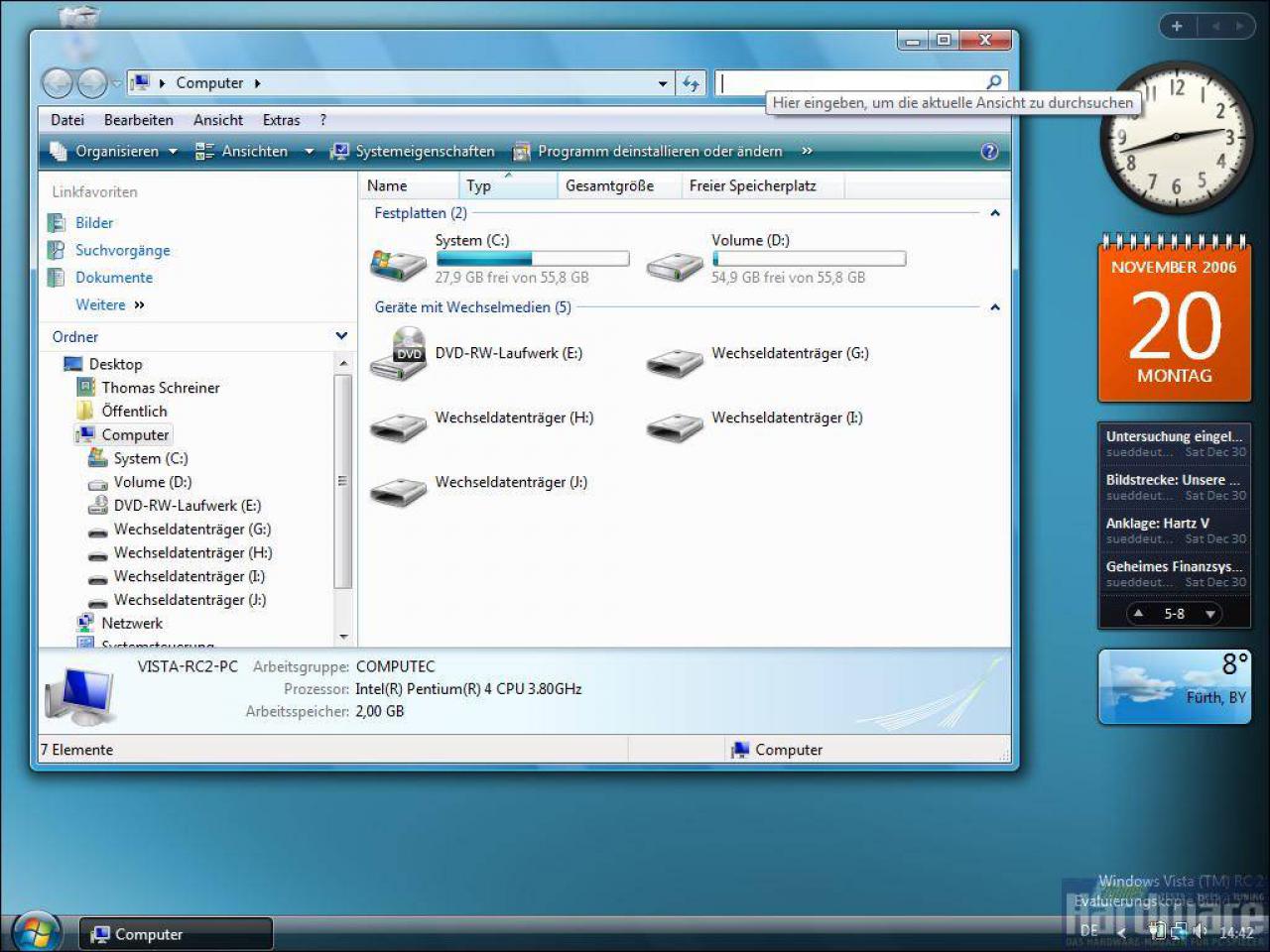Click the volume speaker tray icon
The image size is (1270, 952).
(1200, 930)
